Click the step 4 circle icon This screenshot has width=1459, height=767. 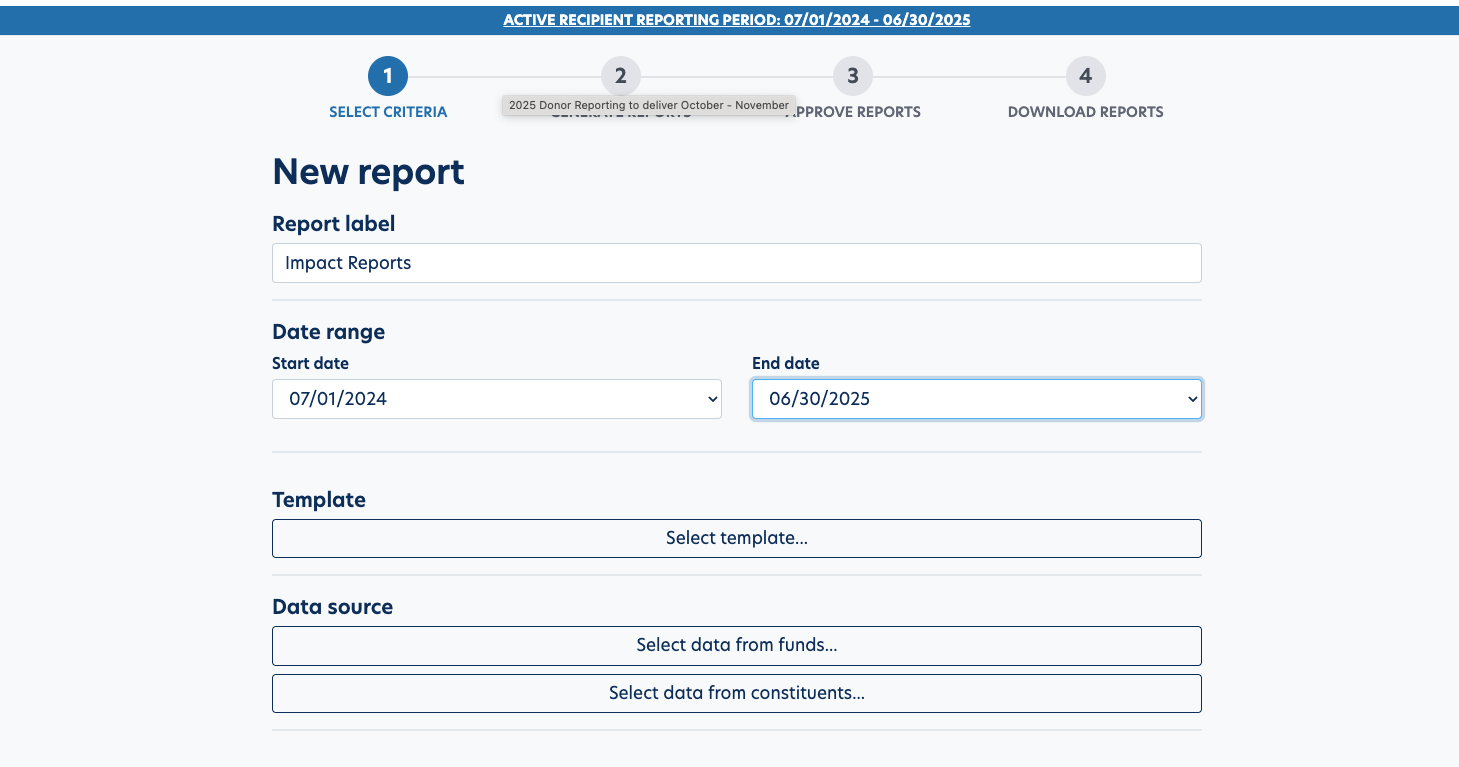(x=1085, y=76)
